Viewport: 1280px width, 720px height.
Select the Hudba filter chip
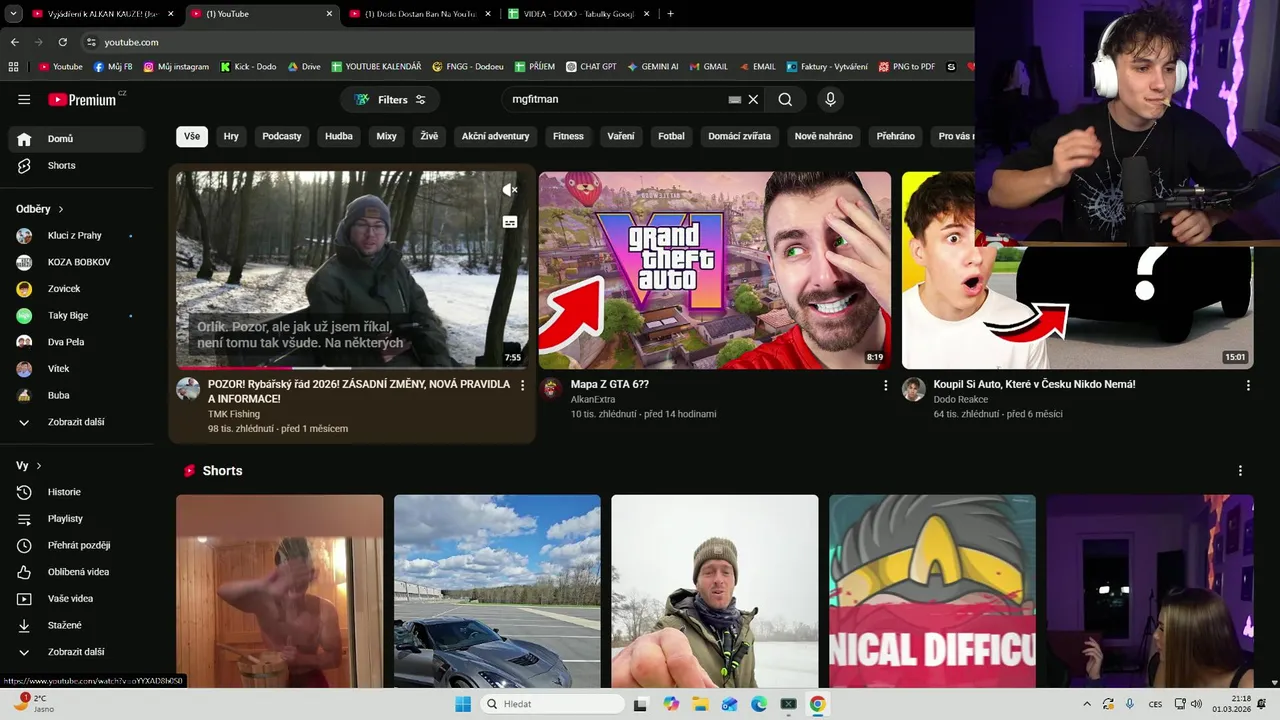coord(339,136)
